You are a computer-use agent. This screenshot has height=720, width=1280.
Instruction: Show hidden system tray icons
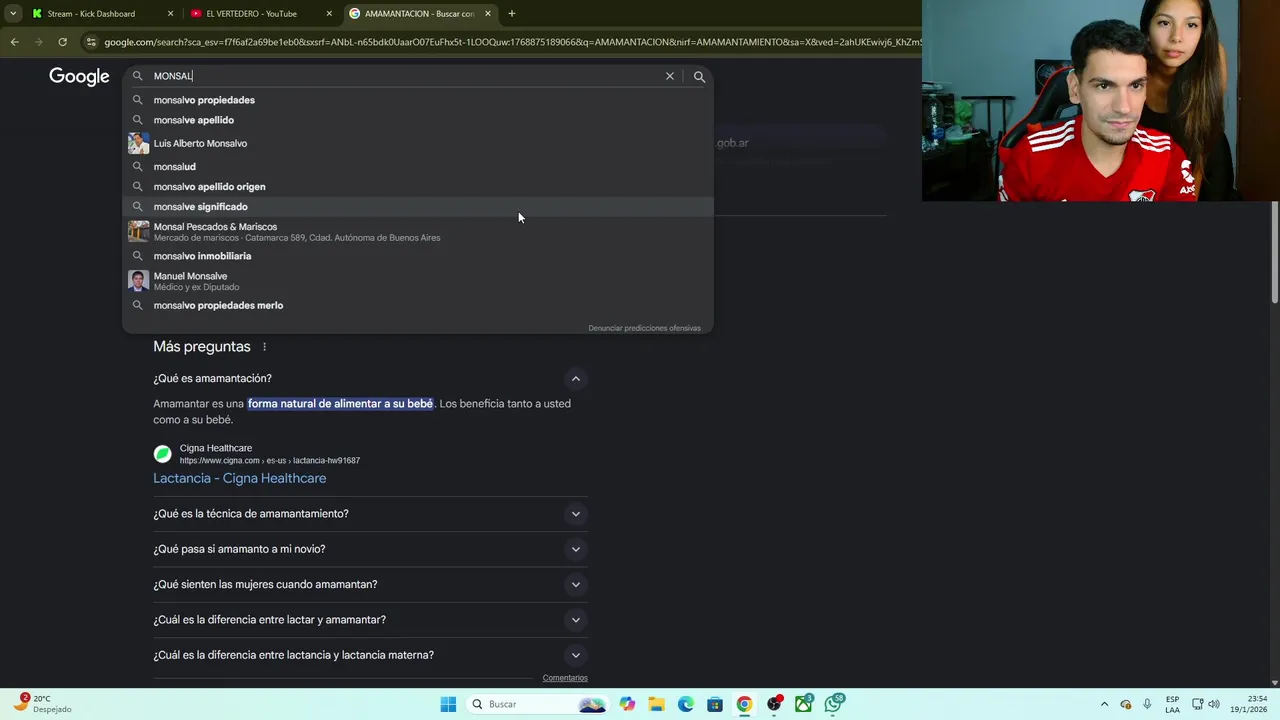1104,704
